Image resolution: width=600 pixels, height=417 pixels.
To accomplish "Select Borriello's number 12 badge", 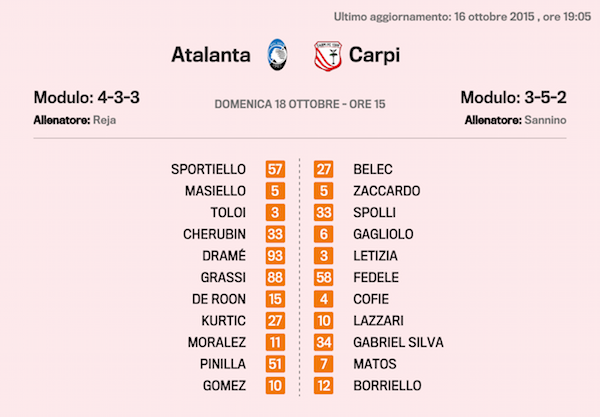I will click(324, 385).
